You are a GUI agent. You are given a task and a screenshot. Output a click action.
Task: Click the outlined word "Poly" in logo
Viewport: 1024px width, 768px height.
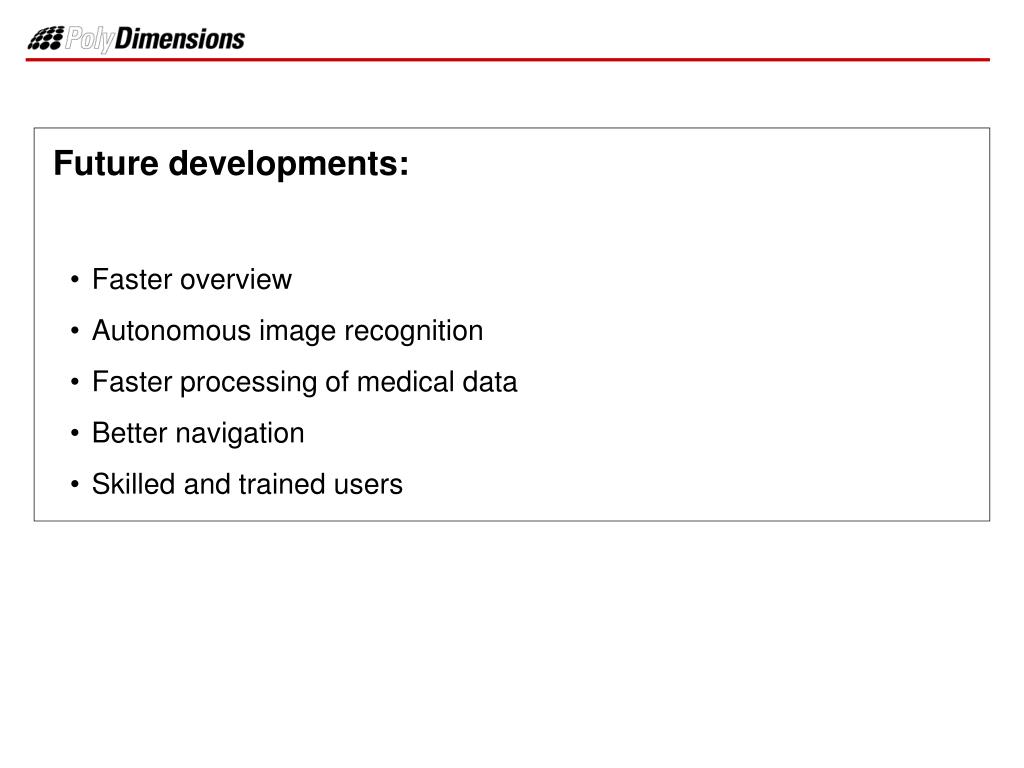click(90, 40)
